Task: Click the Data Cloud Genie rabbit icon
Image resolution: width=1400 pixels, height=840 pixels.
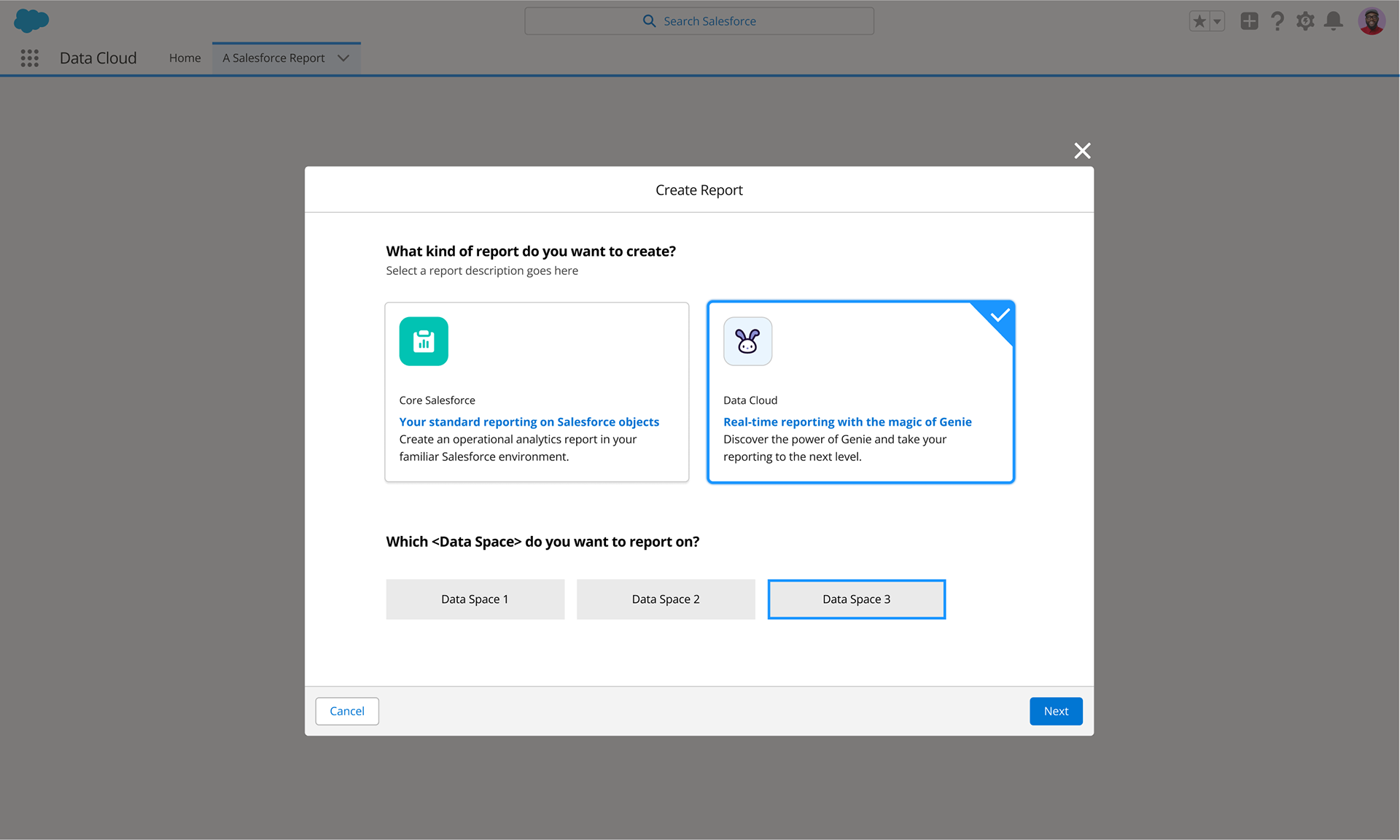Action: coord(747,341)
